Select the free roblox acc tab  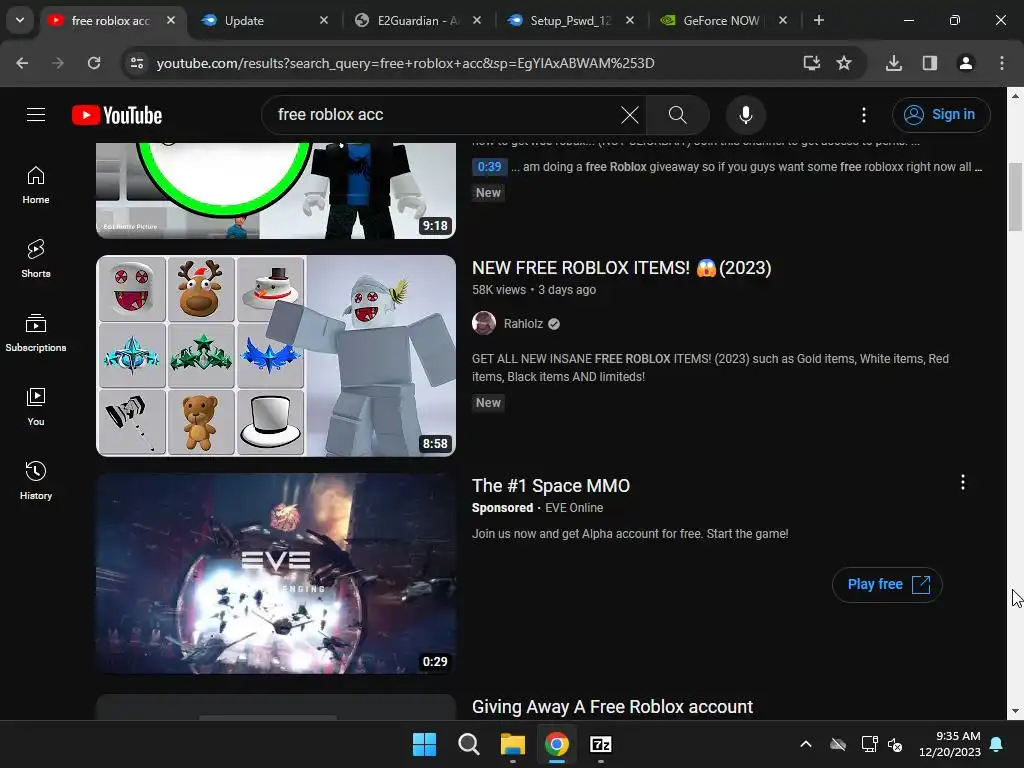(111, 21)
